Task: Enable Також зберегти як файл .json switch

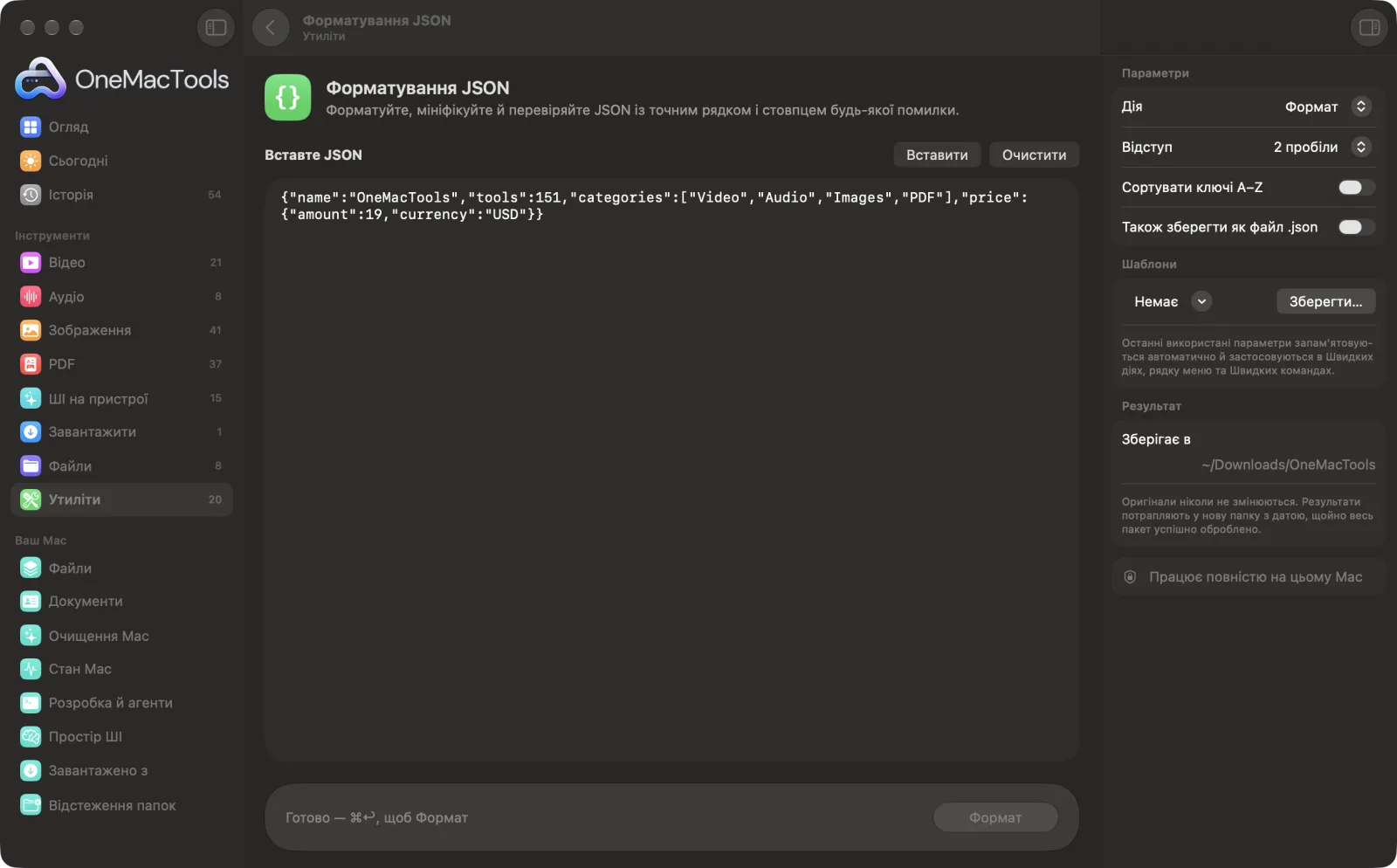Action: click(x=1356, y=227)
